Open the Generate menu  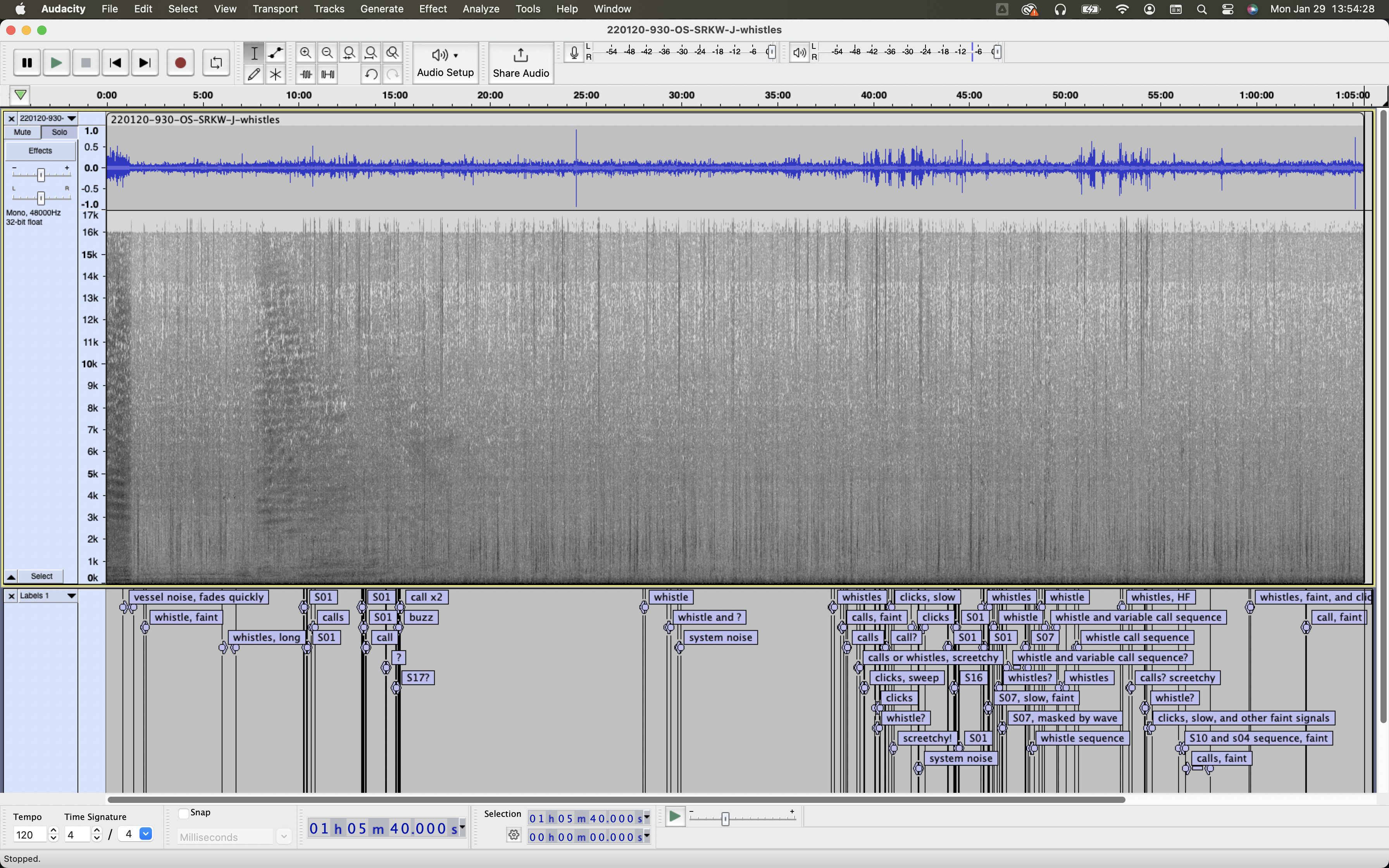382,9
